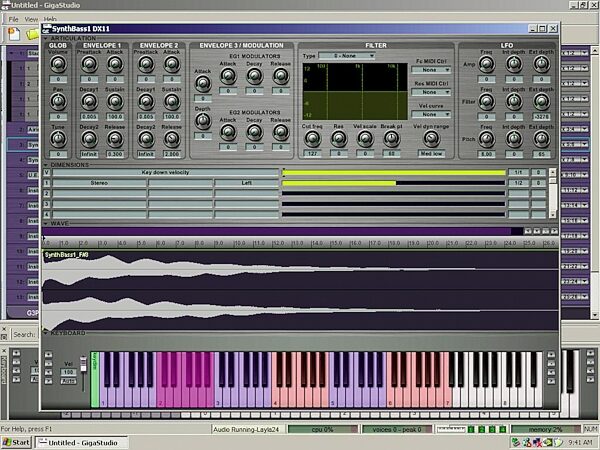This screenshot has height=450, width=600.
Task: Open the Vel curve dropdown
Action: pyautogui.click(x=431, y=114)
